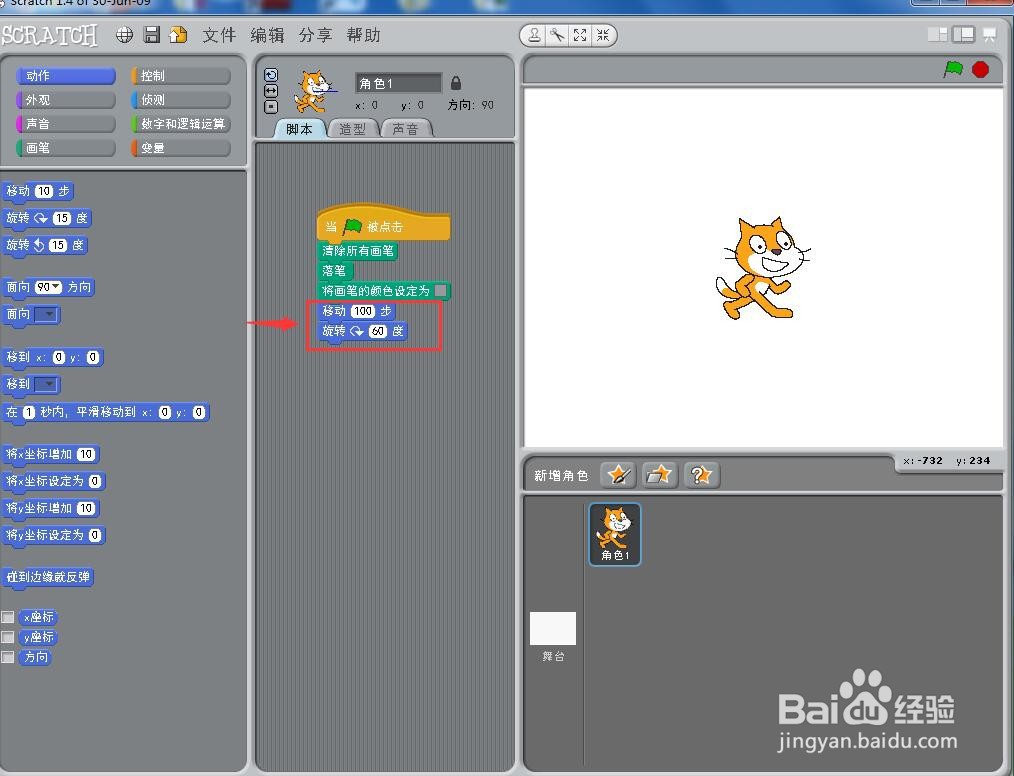Screen dimensions: 1014x776
Task: Enable the 方向 stage display checkbox
Action: tap(8, 657)
